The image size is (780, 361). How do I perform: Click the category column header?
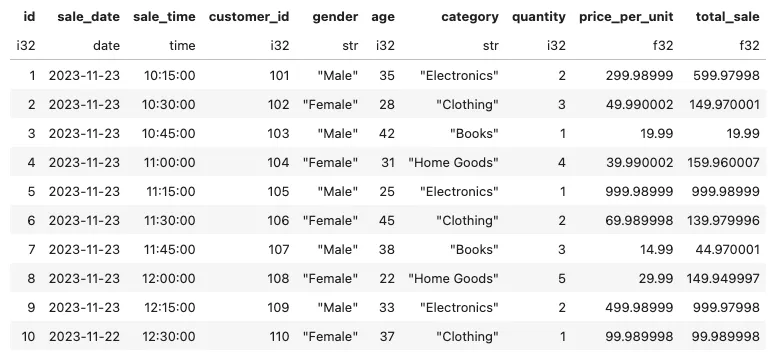click(470, 17)
